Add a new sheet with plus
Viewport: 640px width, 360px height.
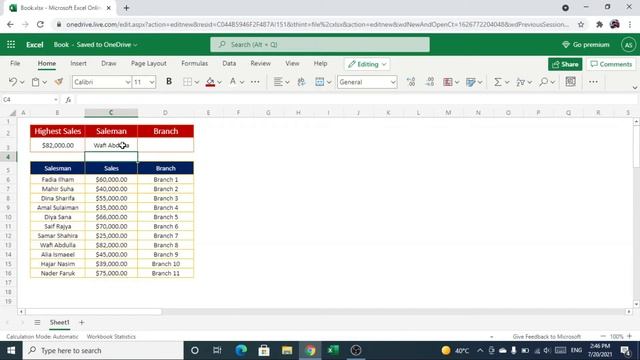coord(82,322)
